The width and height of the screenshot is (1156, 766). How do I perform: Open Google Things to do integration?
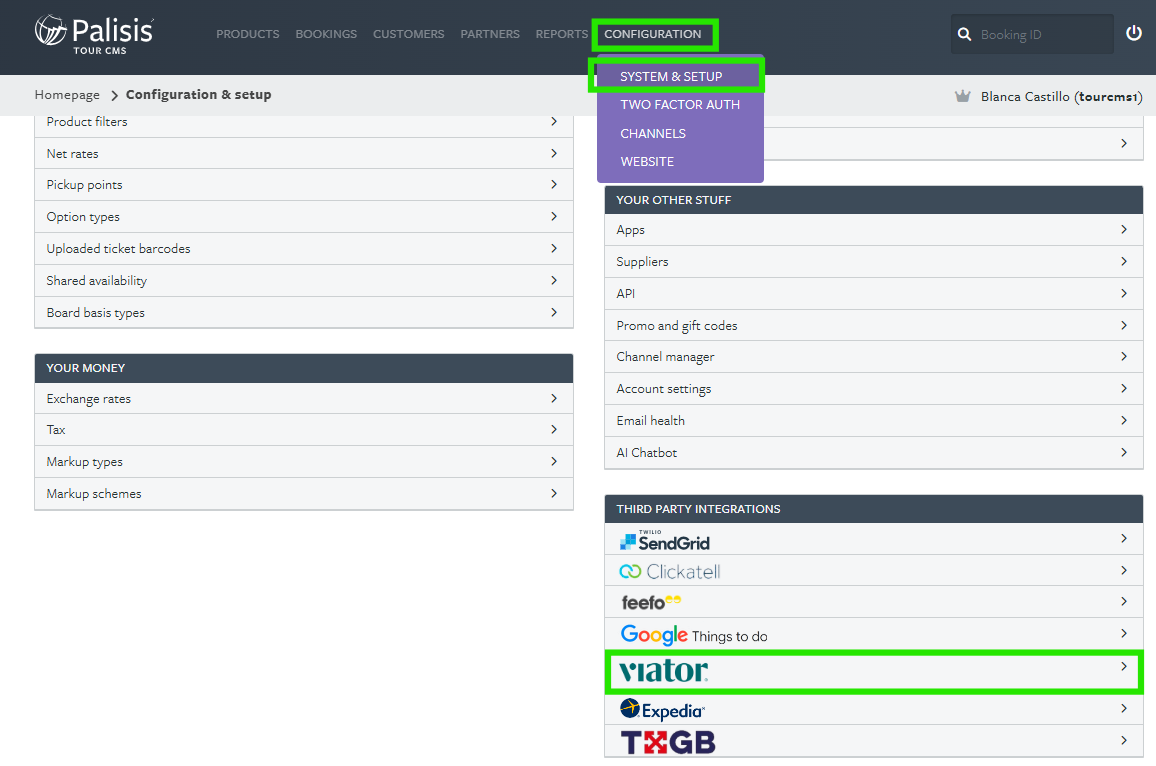point(694,635)
